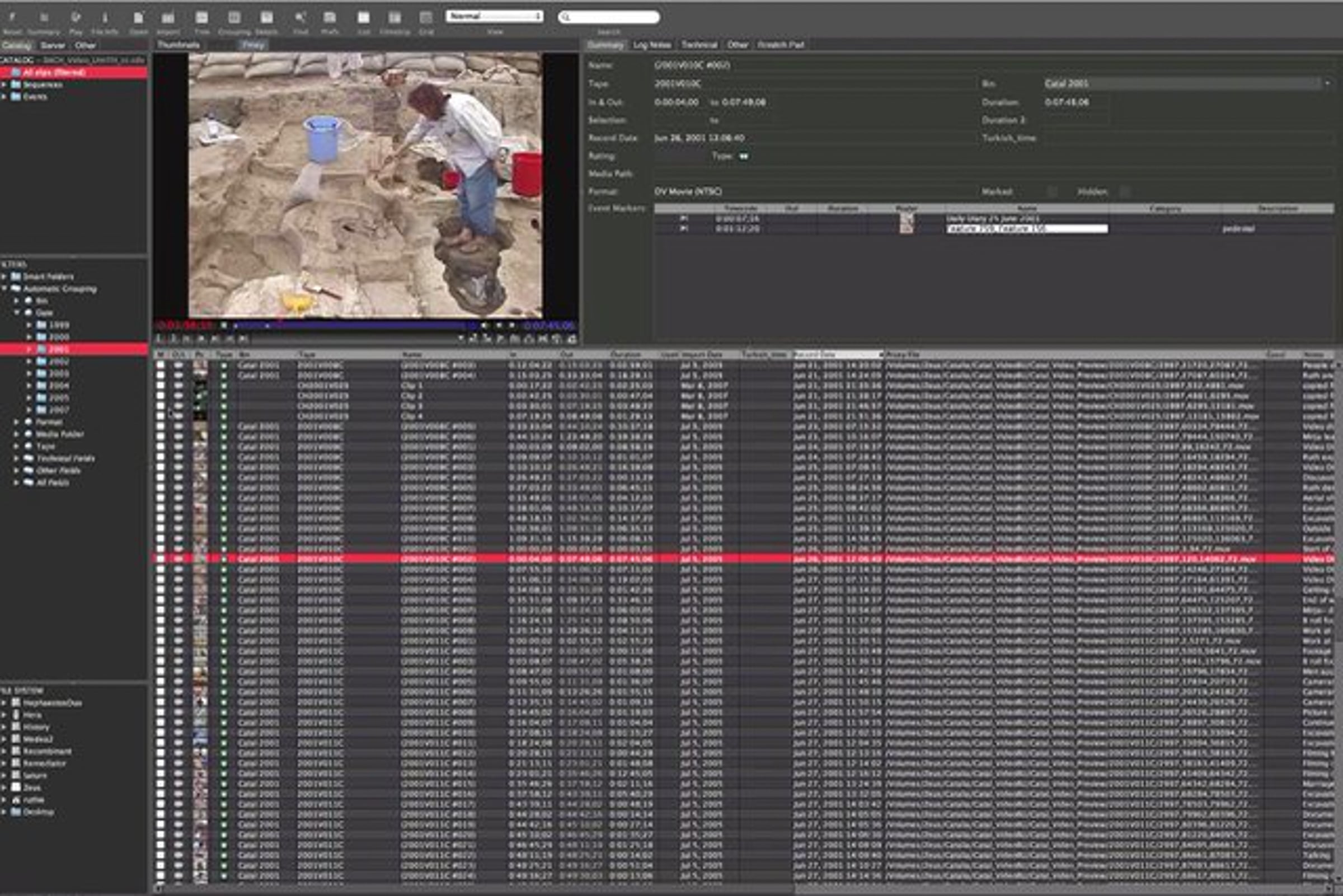Switch to Filmstrip view icon

coord(394,18)
